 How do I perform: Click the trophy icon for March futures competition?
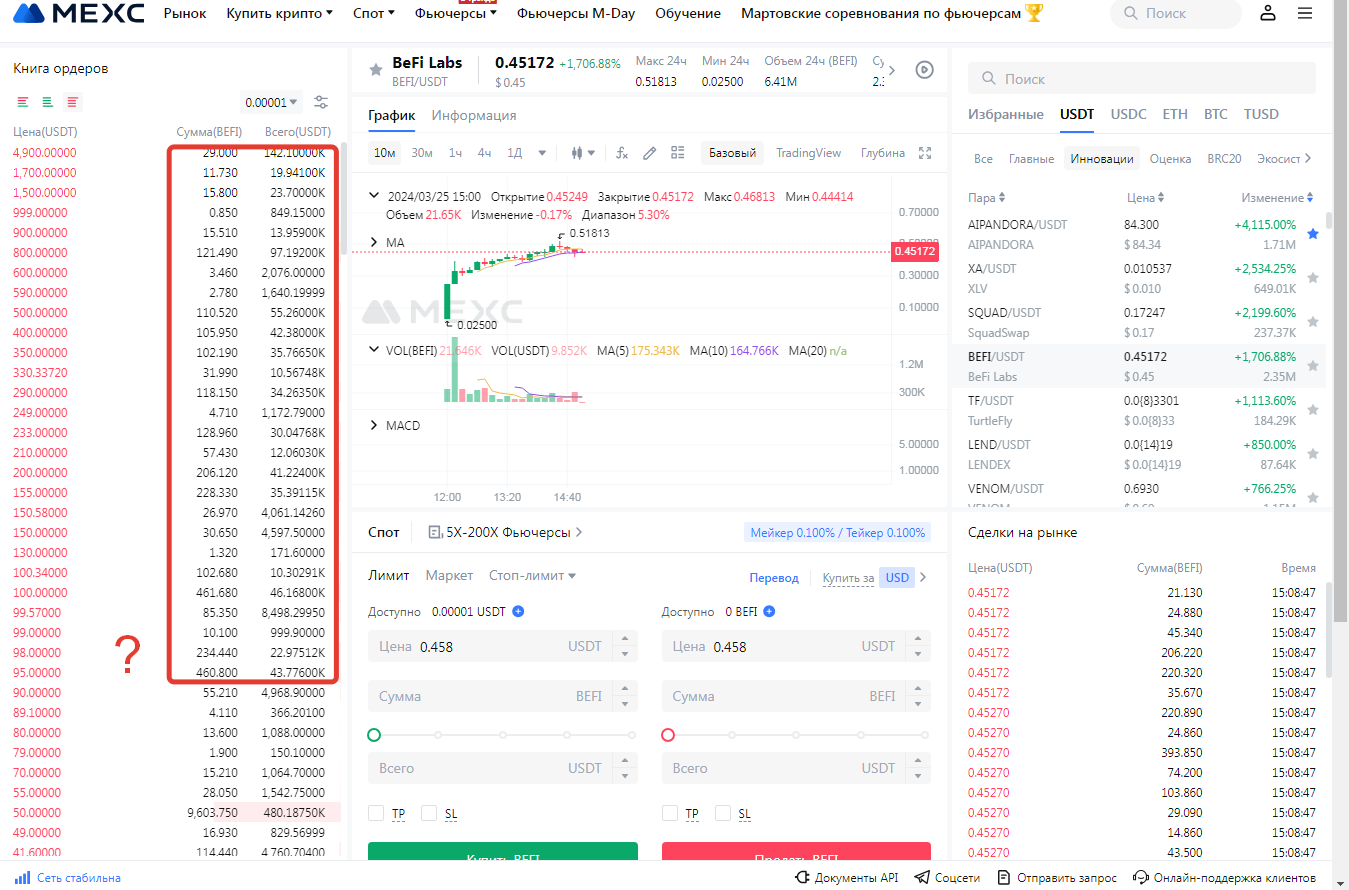(x=1034, y=13)
